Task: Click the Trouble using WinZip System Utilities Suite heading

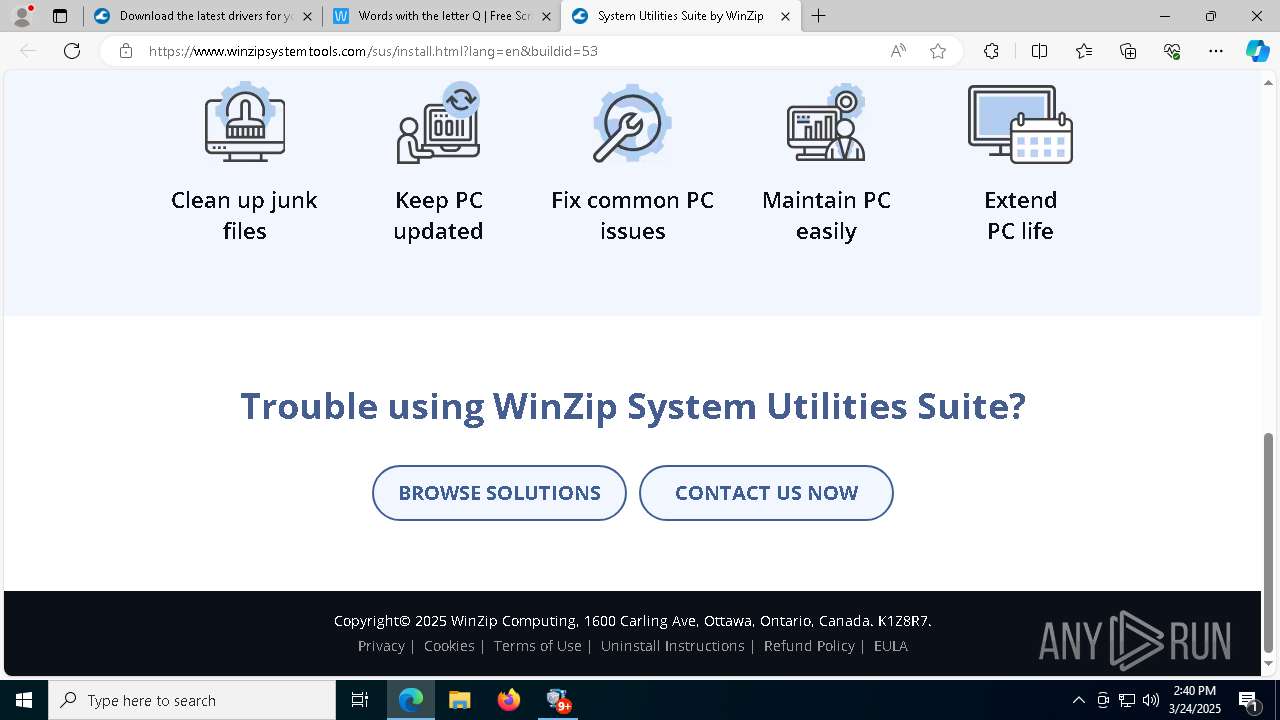Action: click(633, 406)
